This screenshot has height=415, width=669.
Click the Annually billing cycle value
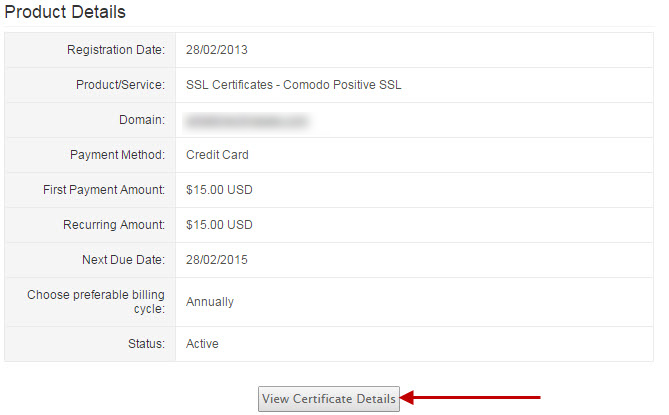click(x=210, y=302)
